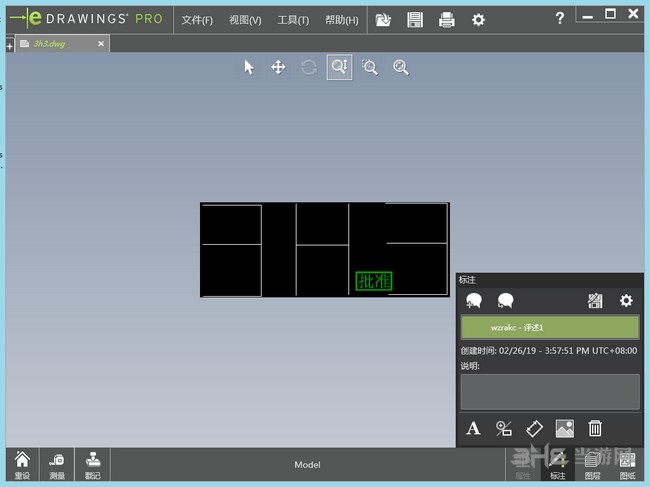The image size is (650, 487).
Task: Open the Stamp tool
Action: click(92, 463)
